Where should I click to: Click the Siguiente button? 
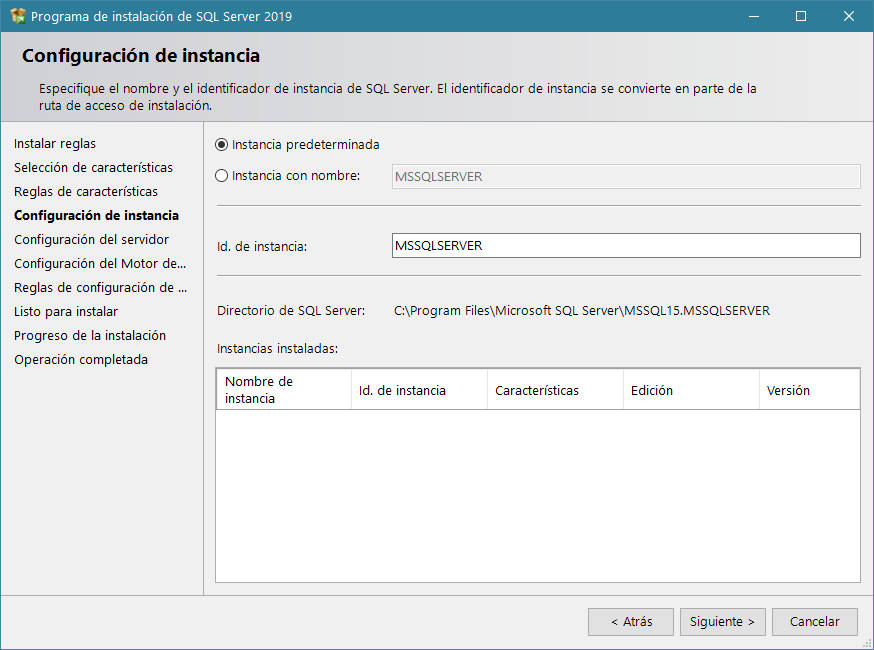point(722,621)
